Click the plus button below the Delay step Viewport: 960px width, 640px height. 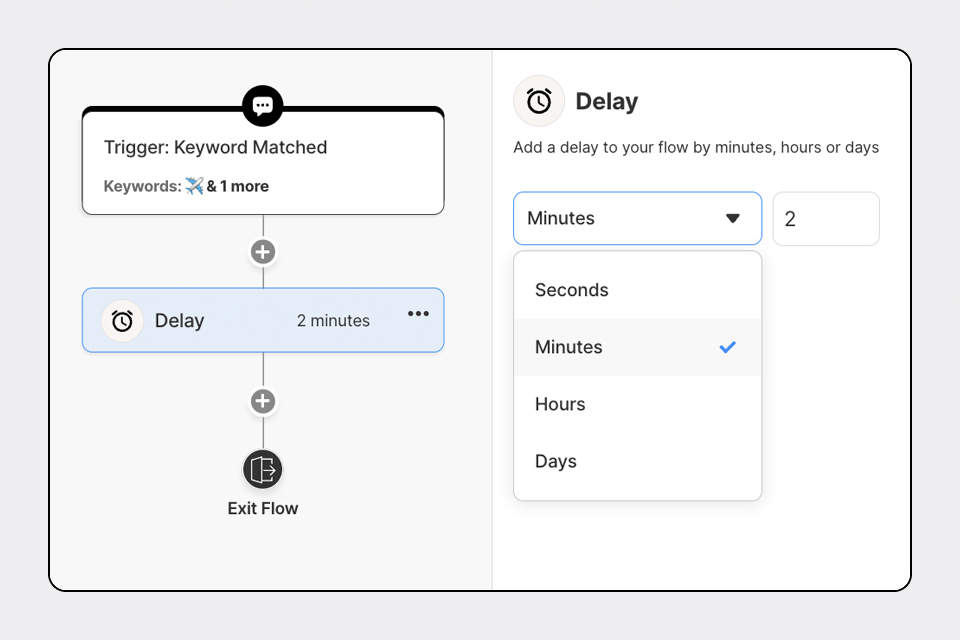[x=263, y=402]
